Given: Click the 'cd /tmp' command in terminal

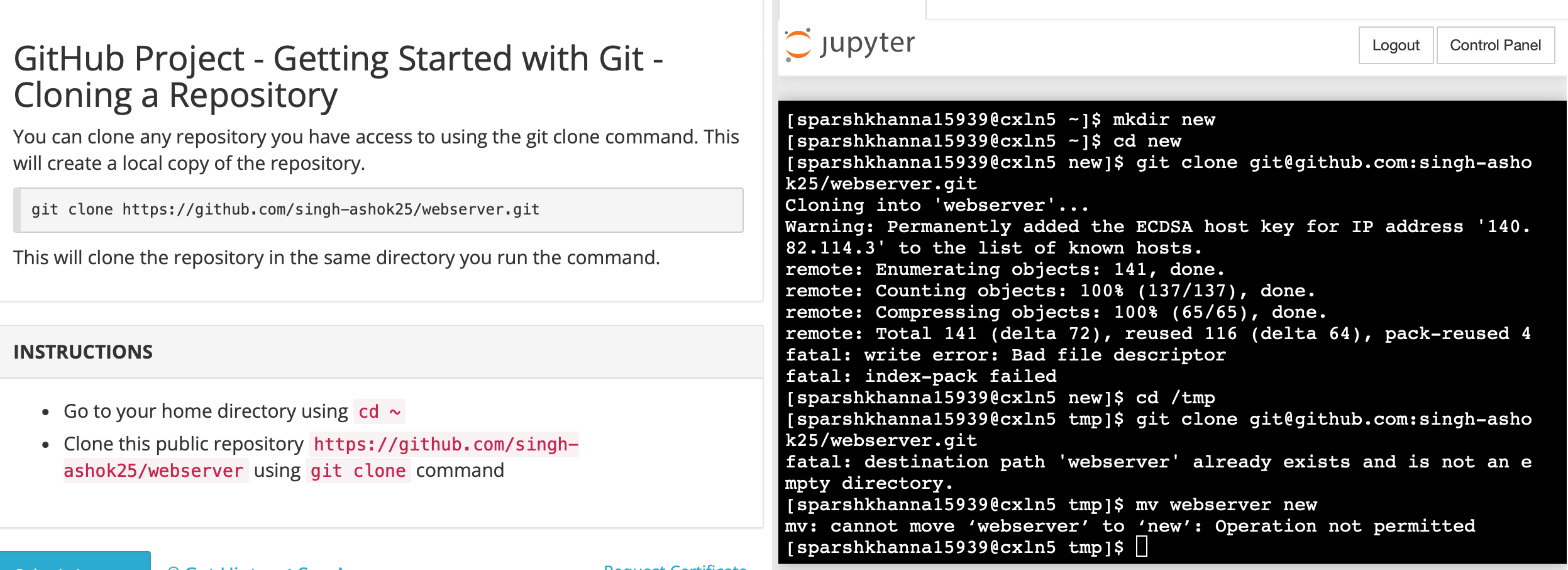Looking at the screenshot, I should pyautogui.click(x=1174, y=398).
